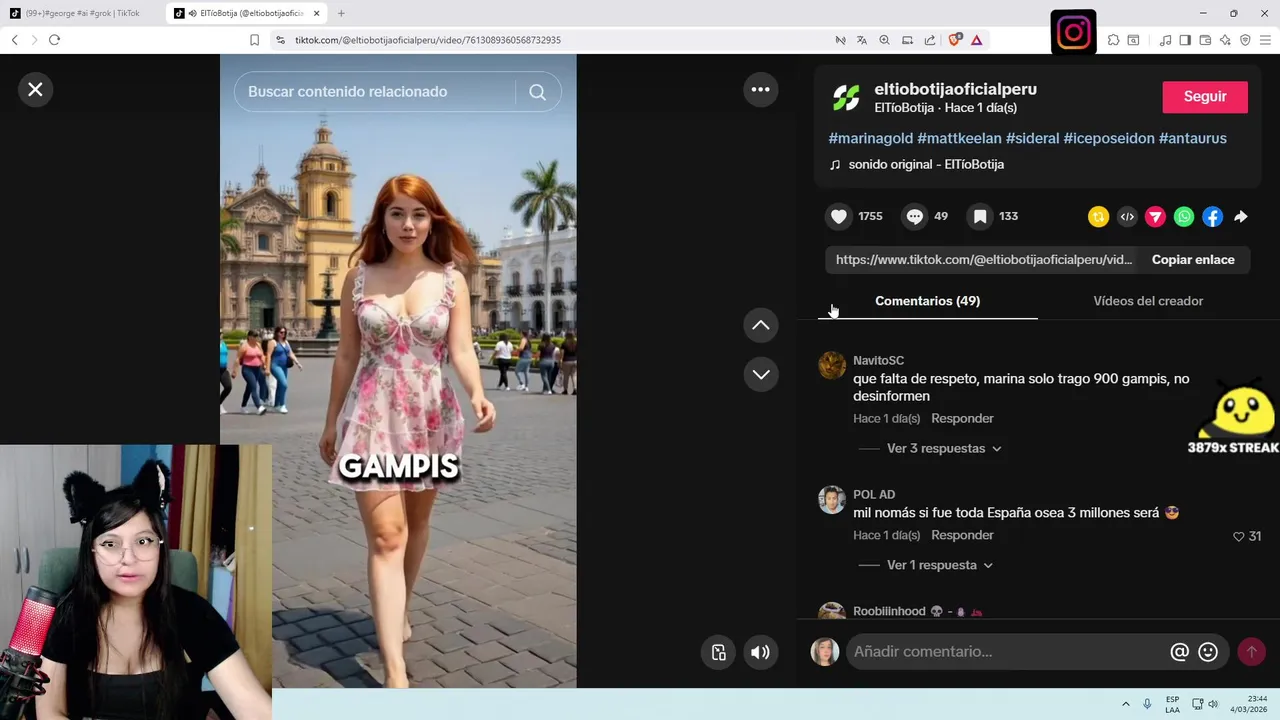Open the browser hamburger menu
1280x720 pixels.
1265,40
